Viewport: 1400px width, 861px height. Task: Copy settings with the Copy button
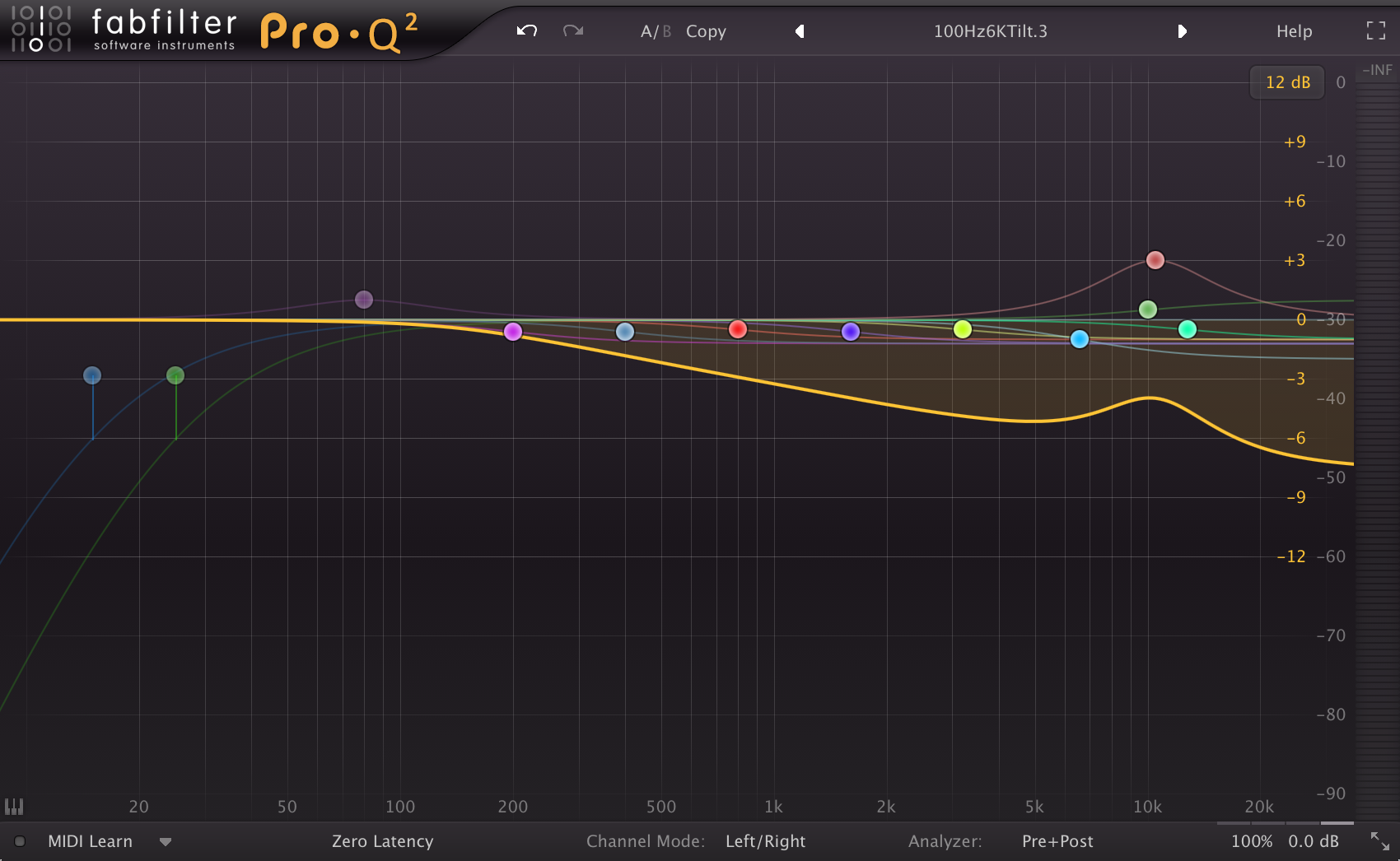point(706,31)
